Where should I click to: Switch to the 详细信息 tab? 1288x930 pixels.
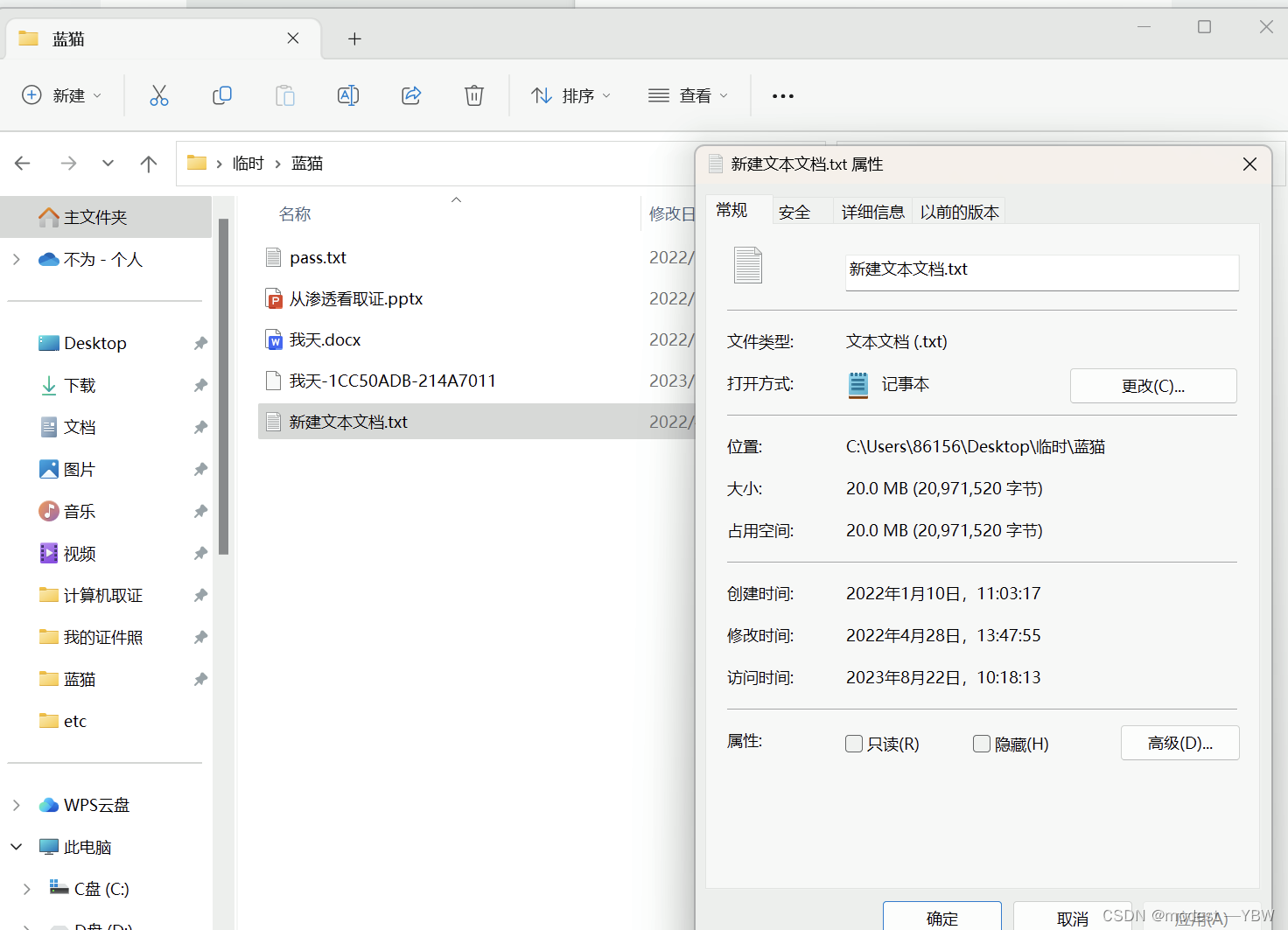tap(872, 212)
